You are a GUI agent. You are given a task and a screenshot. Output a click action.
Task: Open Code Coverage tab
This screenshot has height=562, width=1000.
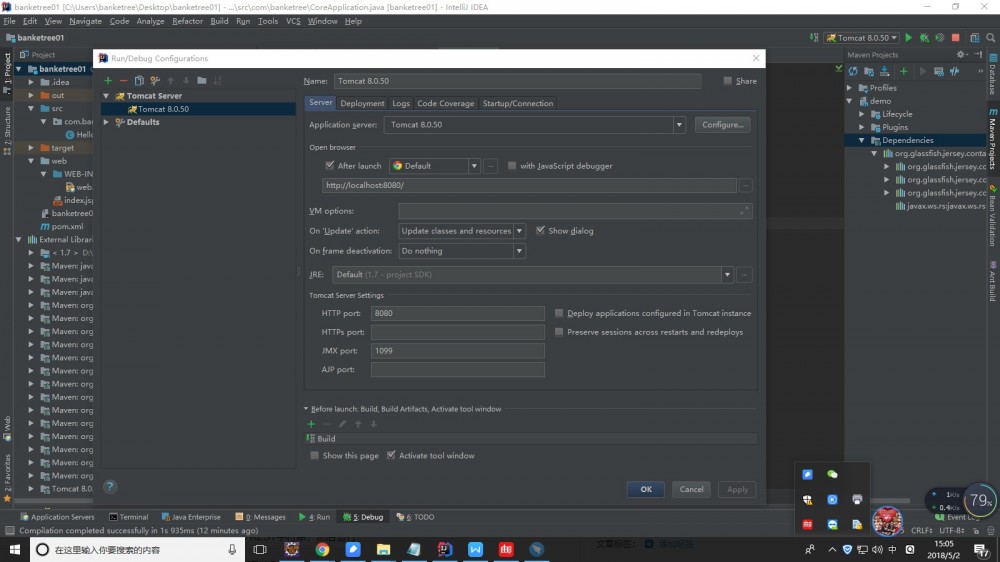click(446, 103)
